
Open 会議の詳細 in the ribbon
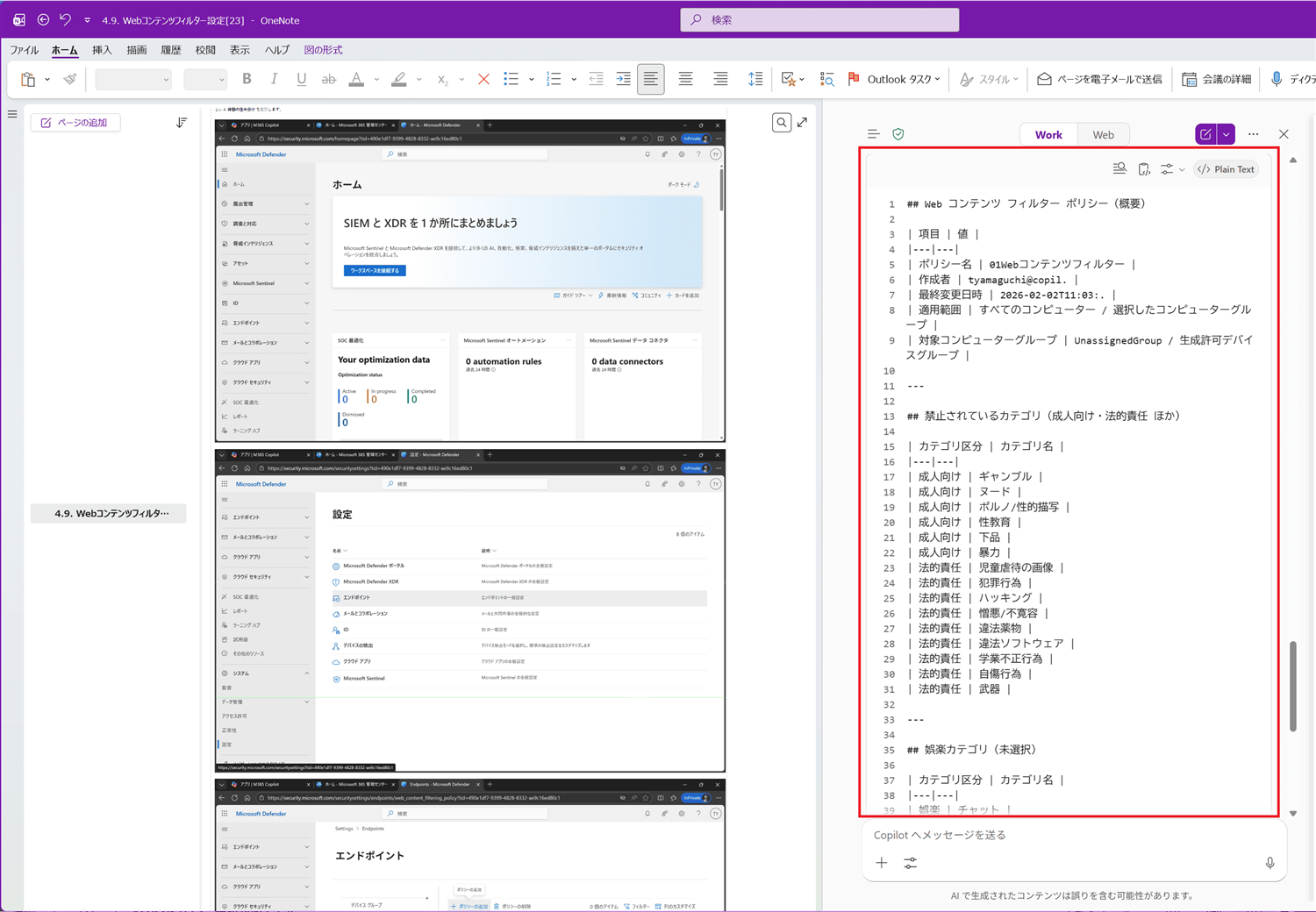[x=1217, y=79]
